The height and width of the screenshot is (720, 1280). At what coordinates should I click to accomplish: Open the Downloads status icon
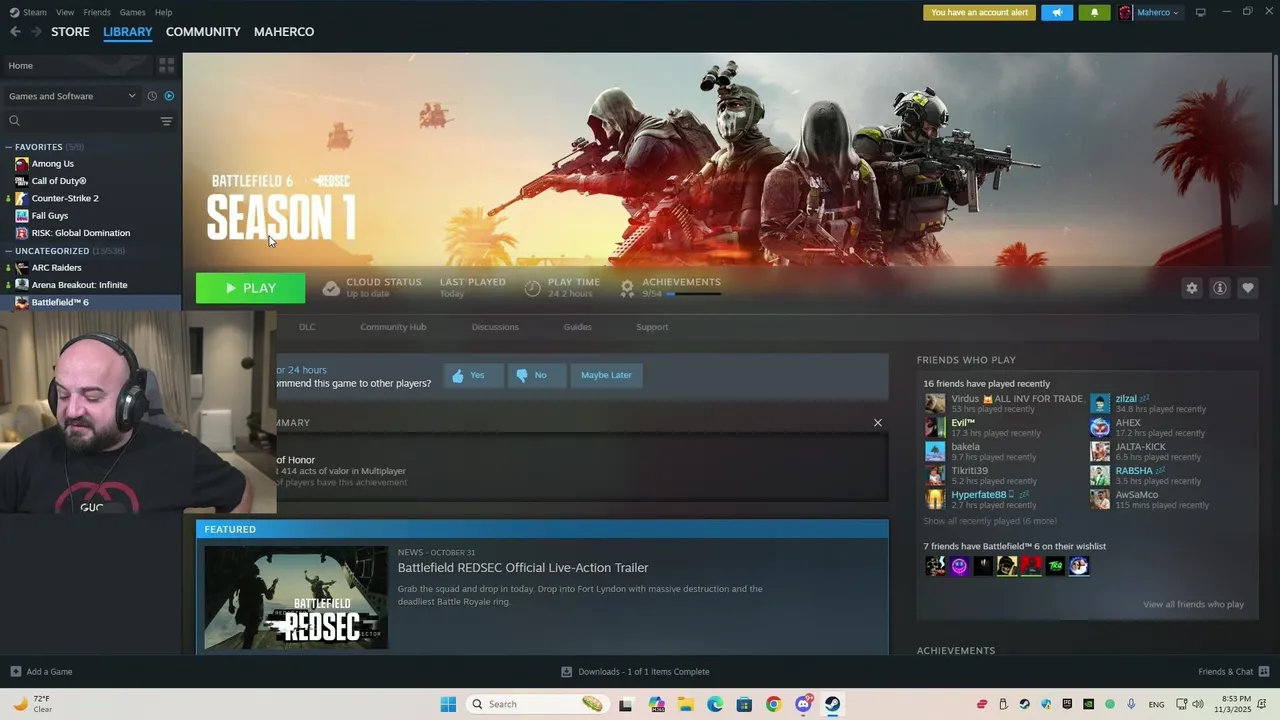pyautogui.click(x=567, y=672)
